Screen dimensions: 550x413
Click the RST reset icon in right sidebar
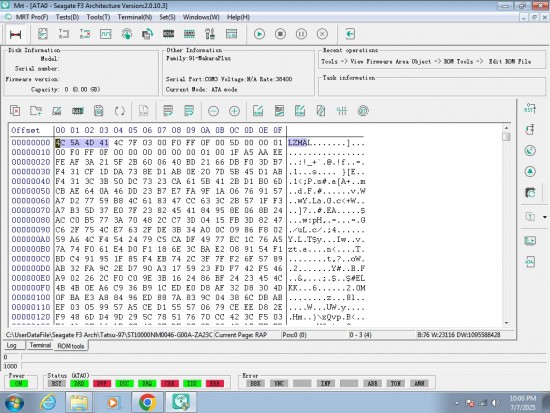click(530, 108)
